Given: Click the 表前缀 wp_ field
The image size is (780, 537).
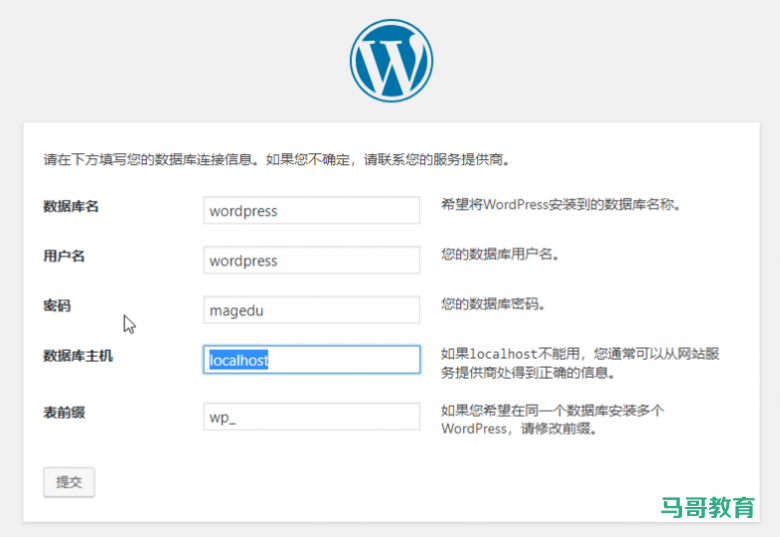Looking at the screenshot, I should 311,417.
